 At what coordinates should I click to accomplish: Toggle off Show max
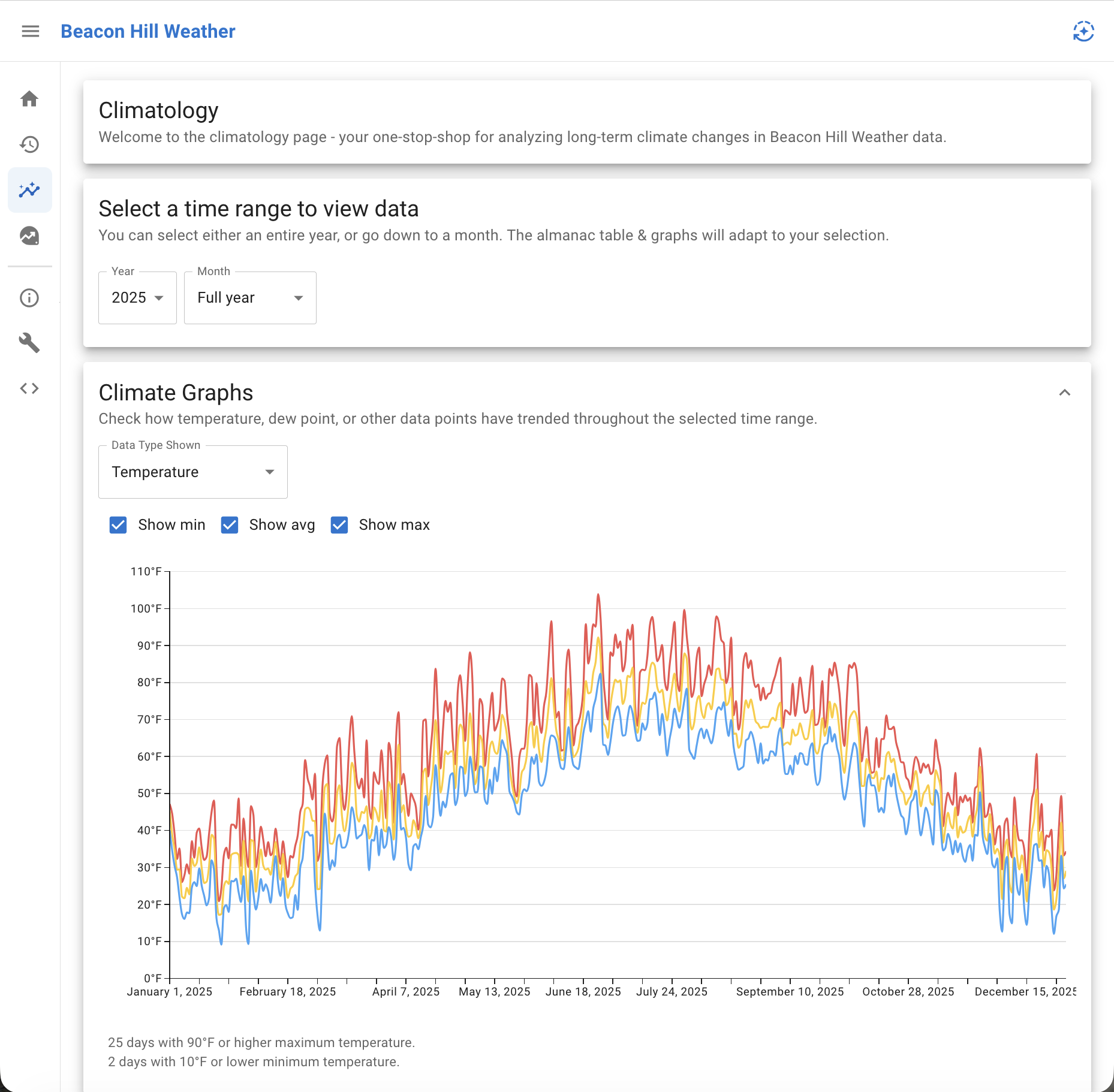click(x=339, y=525)
